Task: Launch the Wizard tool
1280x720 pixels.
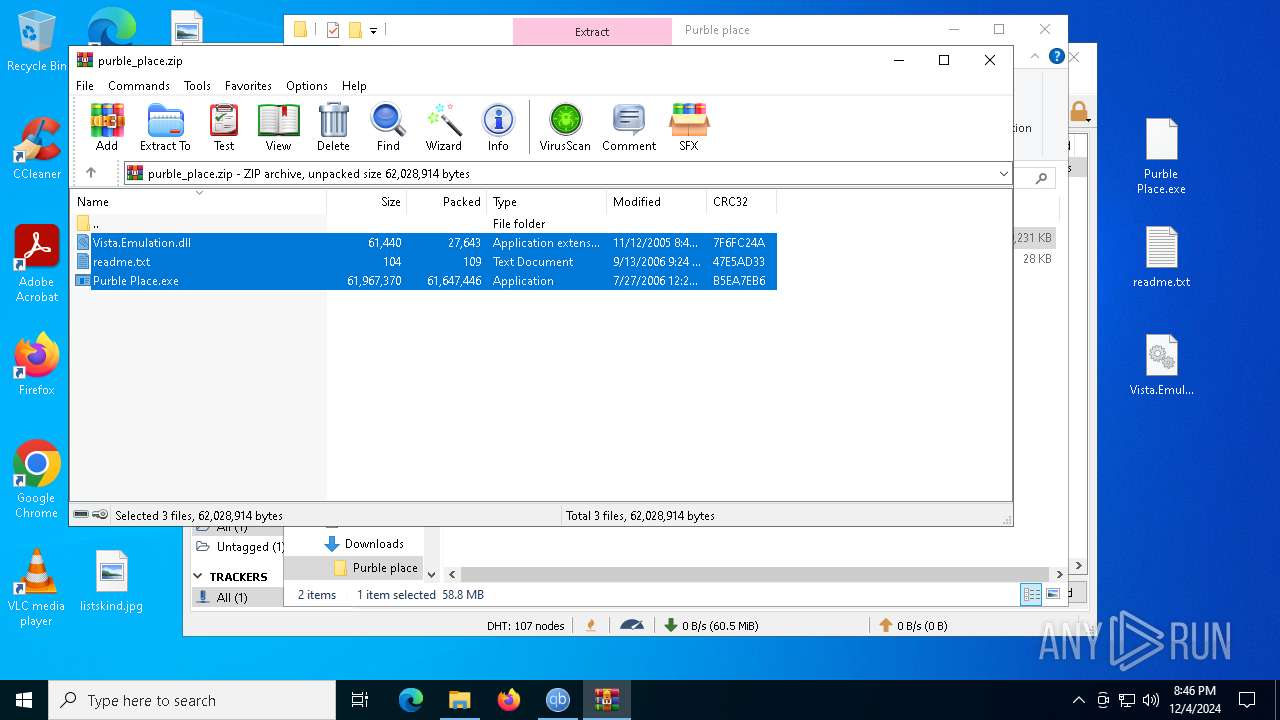Action: (444, 127)
